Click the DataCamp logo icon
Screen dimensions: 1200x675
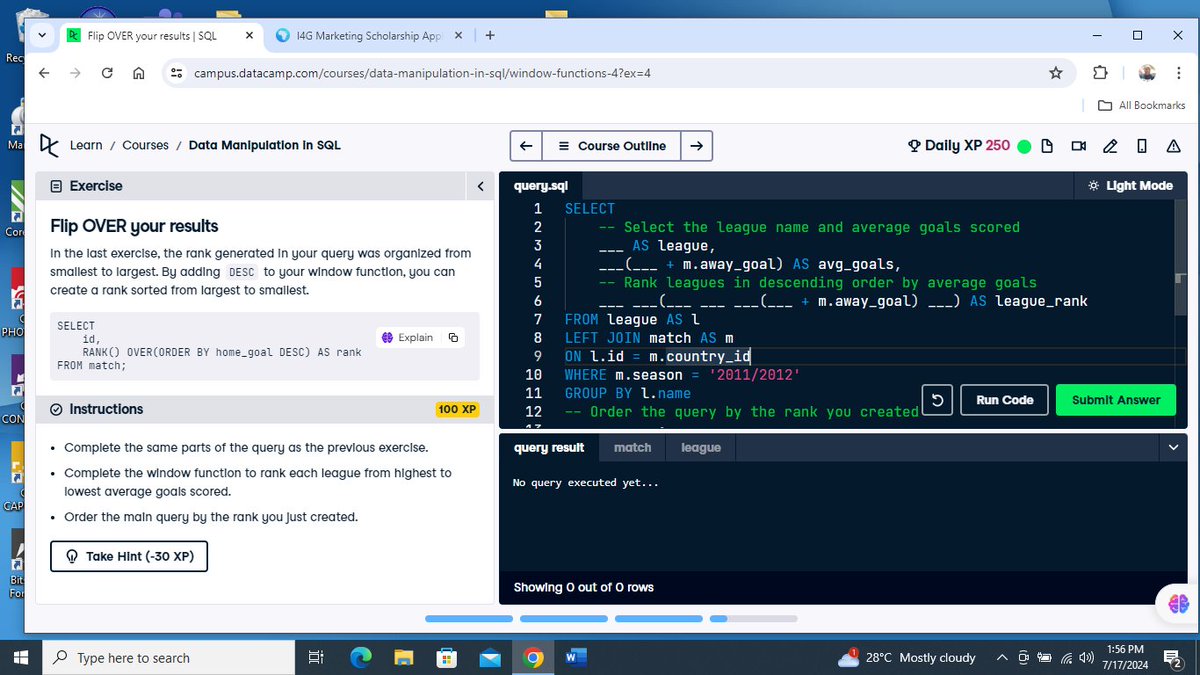[x=49, y=145]
